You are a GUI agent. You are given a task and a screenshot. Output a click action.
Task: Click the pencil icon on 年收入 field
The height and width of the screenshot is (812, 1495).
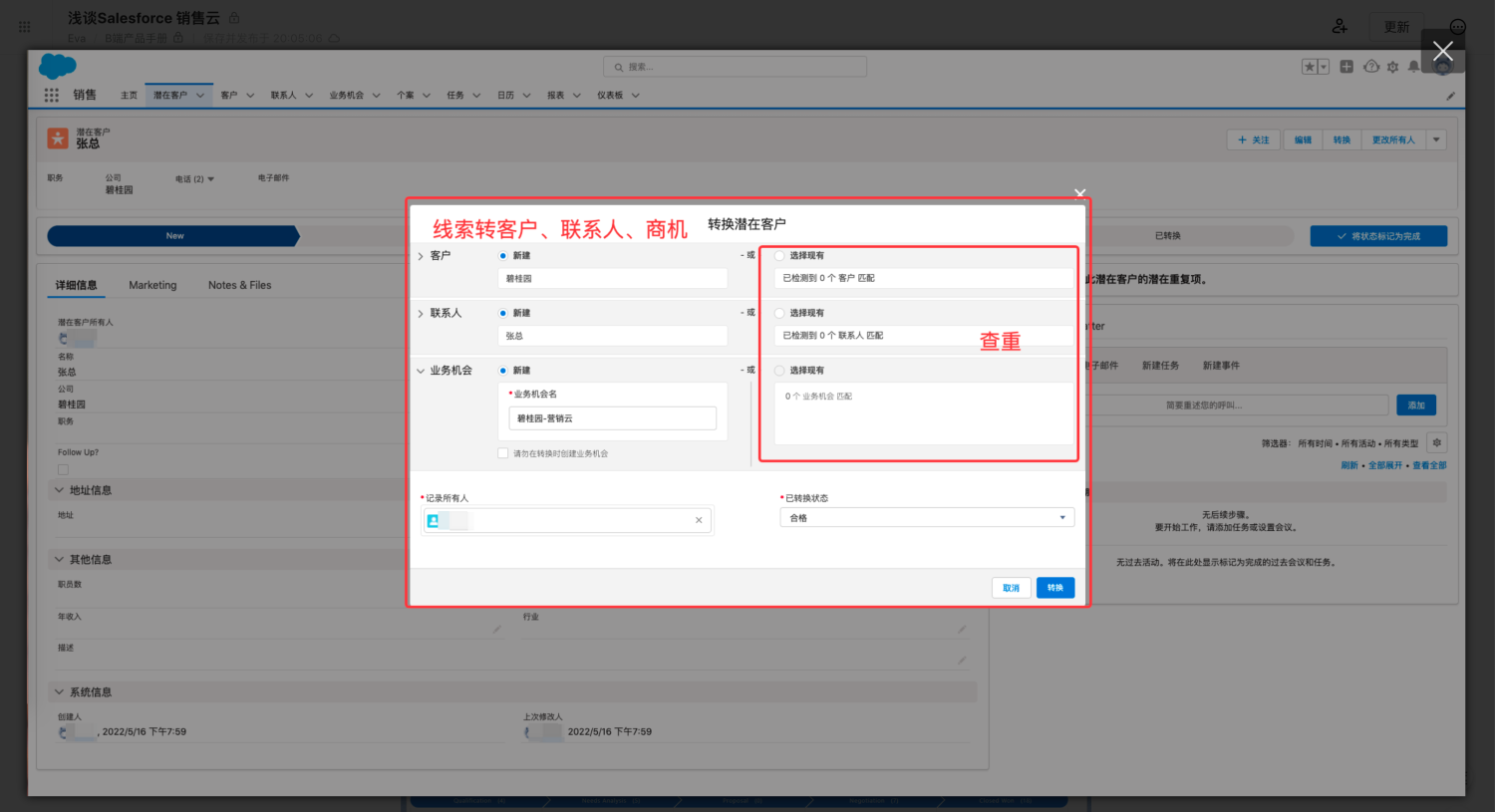pos(496,629)
